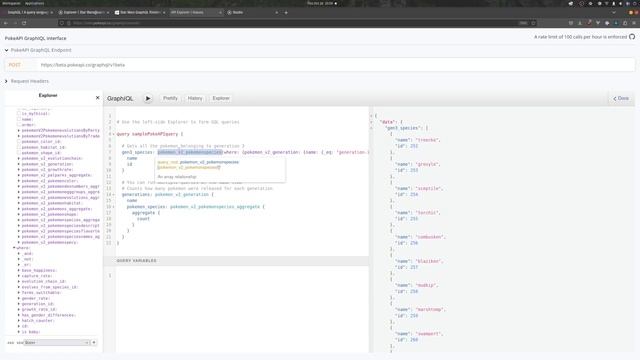
Task: Expand pokemon_v2_pokemoncolor in Explorer
Action: (x=19, y=181)
